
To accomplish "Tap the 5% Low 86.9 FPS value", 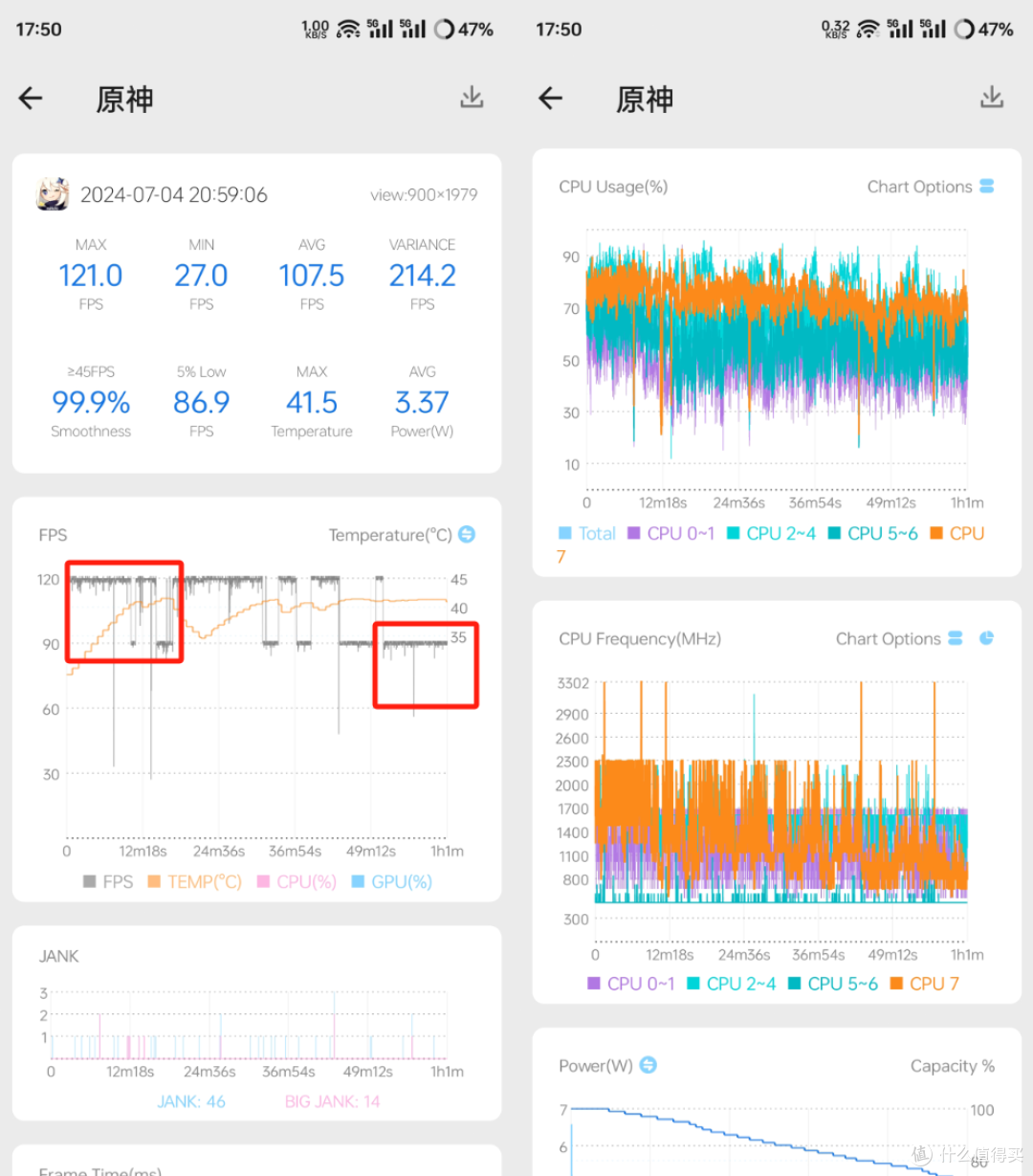I will (x=201, y=402).
